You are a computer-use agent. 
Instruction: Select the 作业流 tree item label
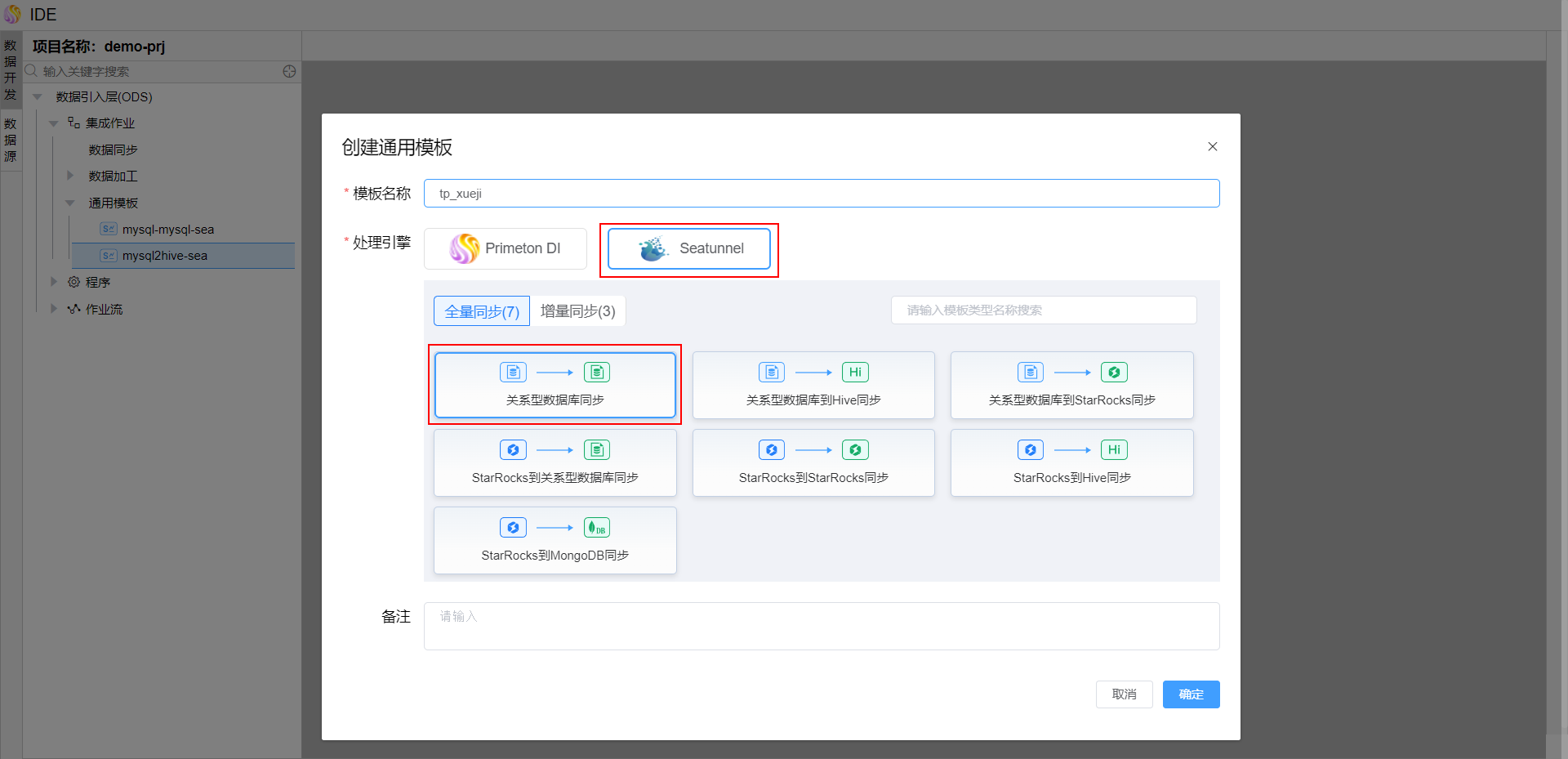click(x=105, y=309)
